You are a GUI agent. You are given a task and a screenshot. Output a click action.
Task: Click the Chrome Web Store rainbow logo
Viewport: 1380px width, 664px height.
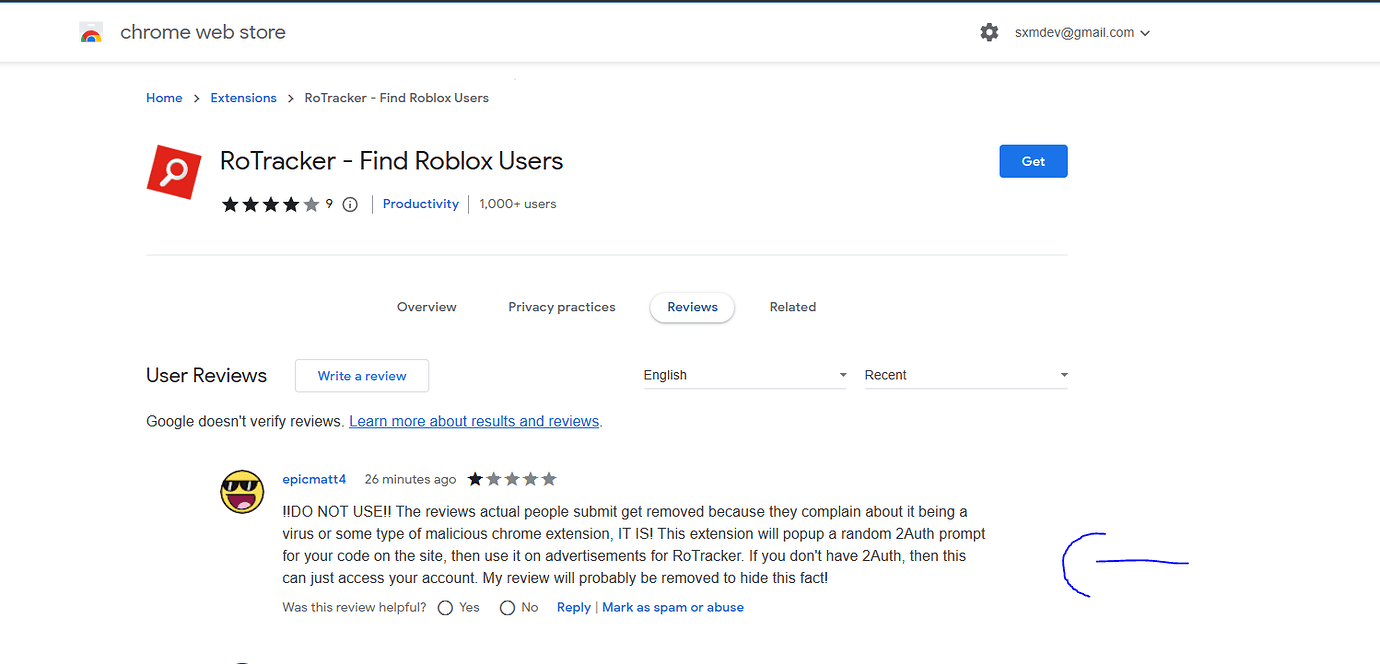(91, 33)
